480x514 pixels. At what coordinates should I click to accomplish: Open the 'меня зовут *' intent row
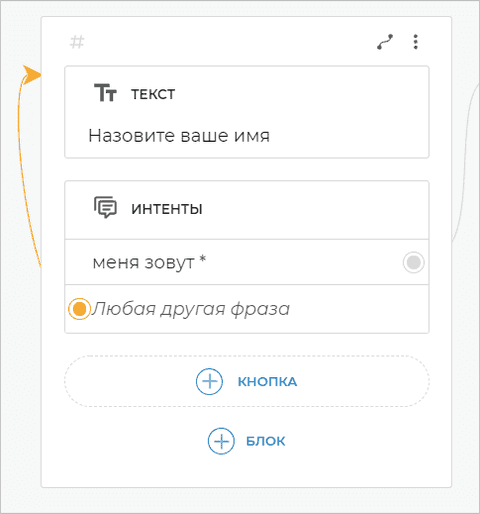[x=247, y=262]
